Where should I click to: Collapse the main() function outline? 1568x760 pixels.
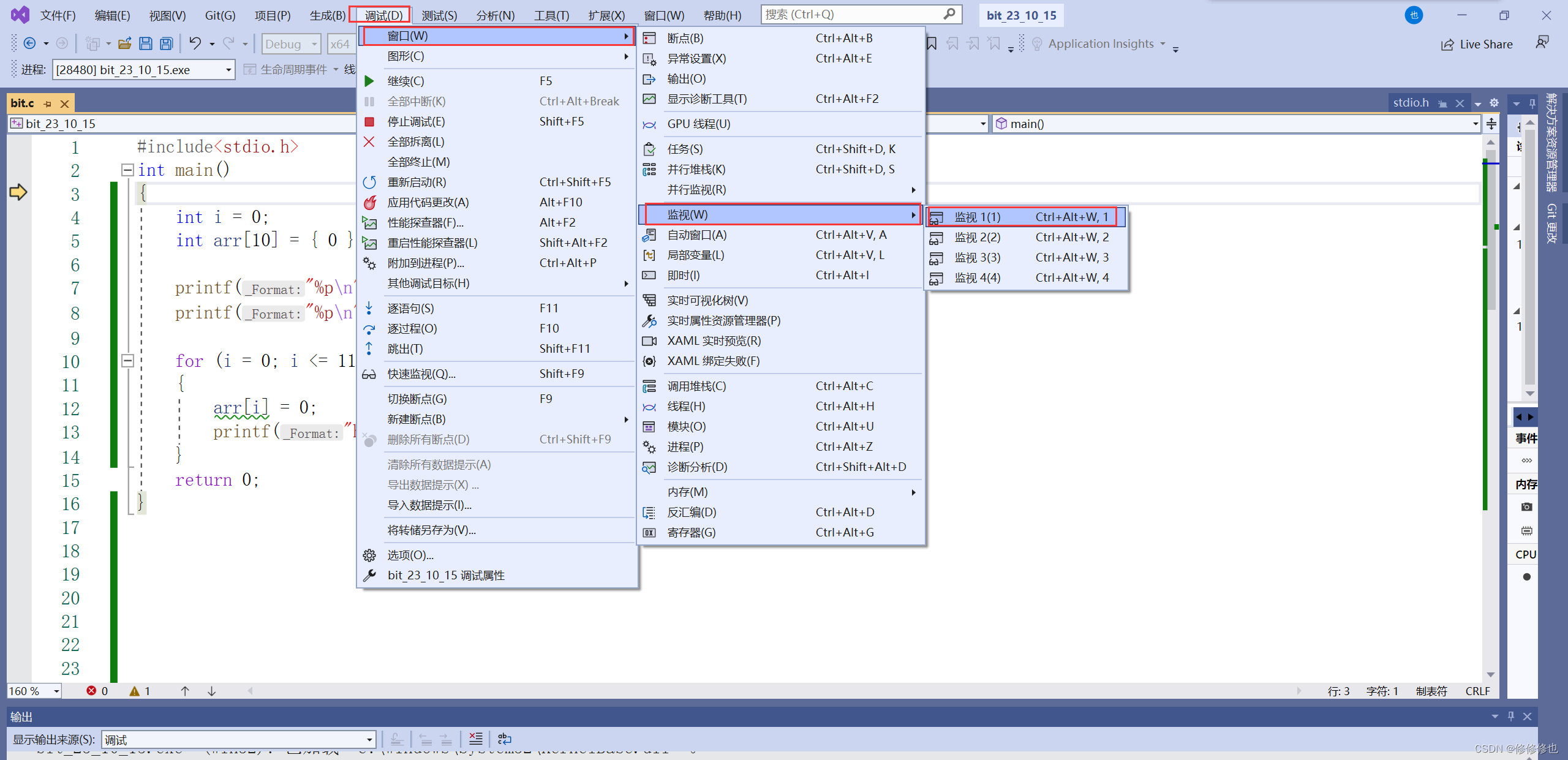point(127,170)
